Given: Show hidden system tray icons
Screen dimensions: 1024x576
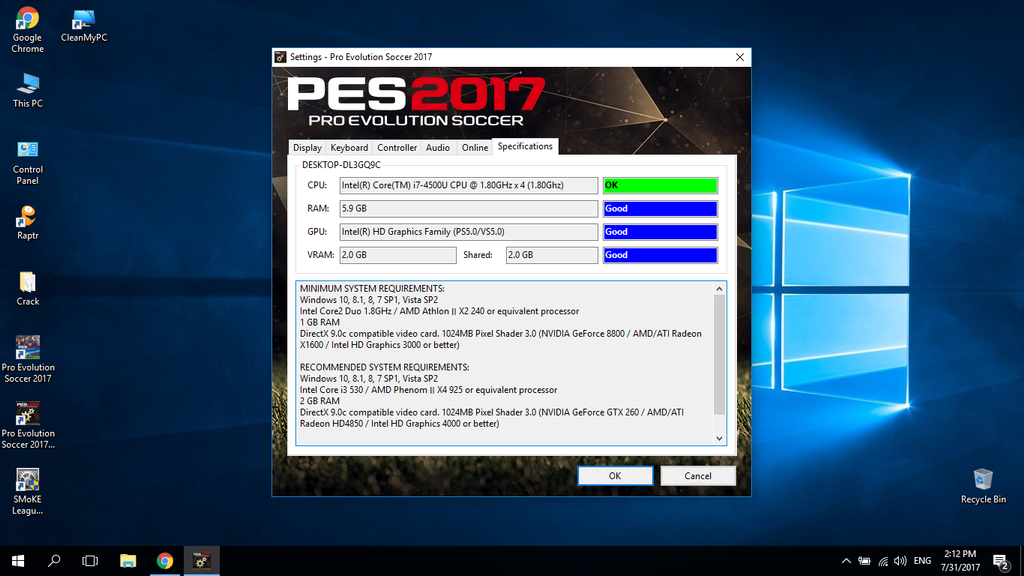Looking at the screenshot, I should [846, 561].
